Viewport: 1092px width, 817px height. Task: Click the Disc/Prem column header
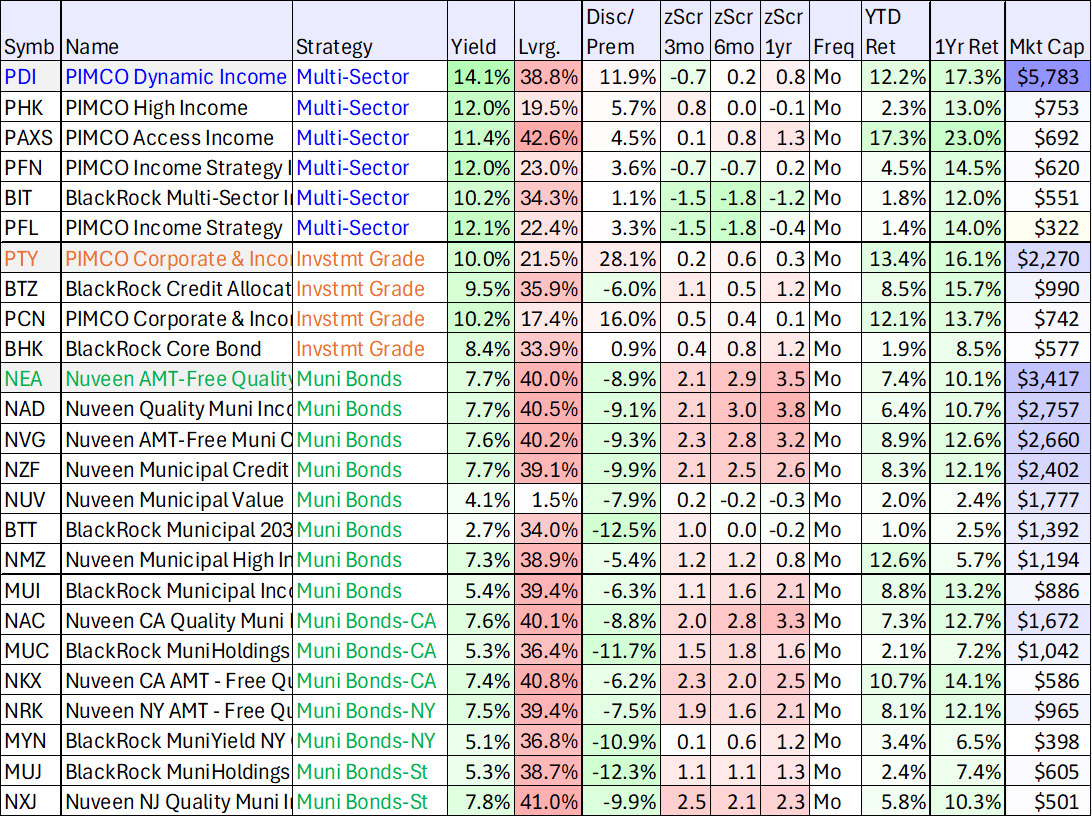coord(621,31)
